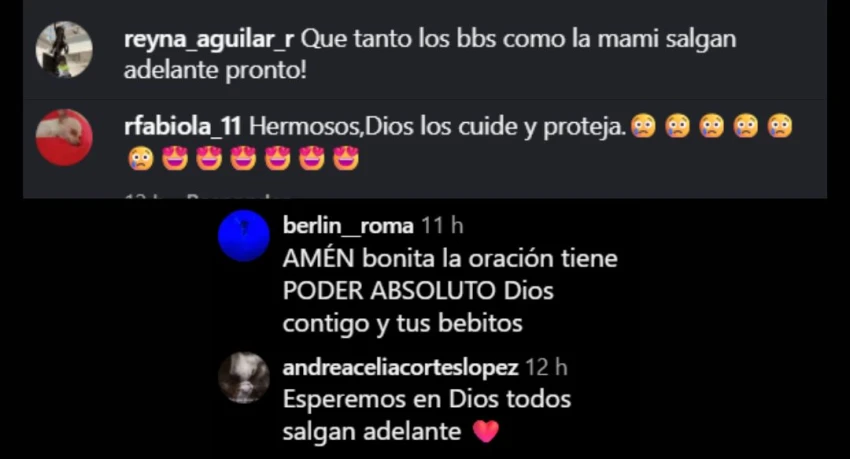This screenshot has width=850, height=459.
Task: Click the text 'Esperemos en Dios todos'
Action: [427, 399]
